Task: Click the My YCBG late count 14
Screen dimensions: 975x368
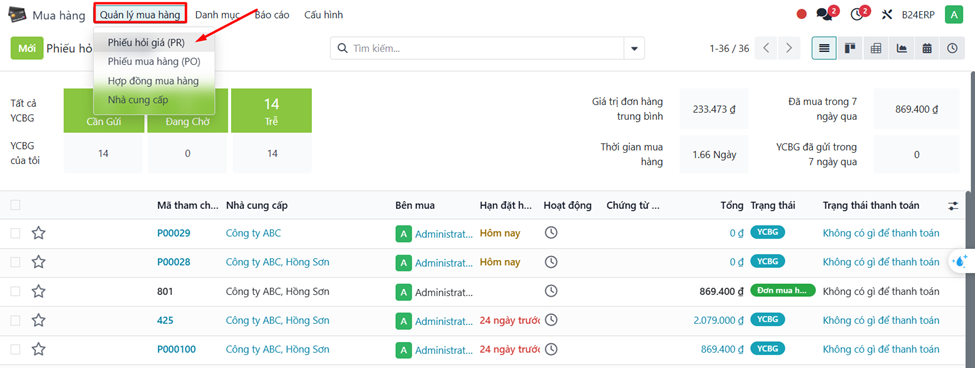Action: pos(272,154)
